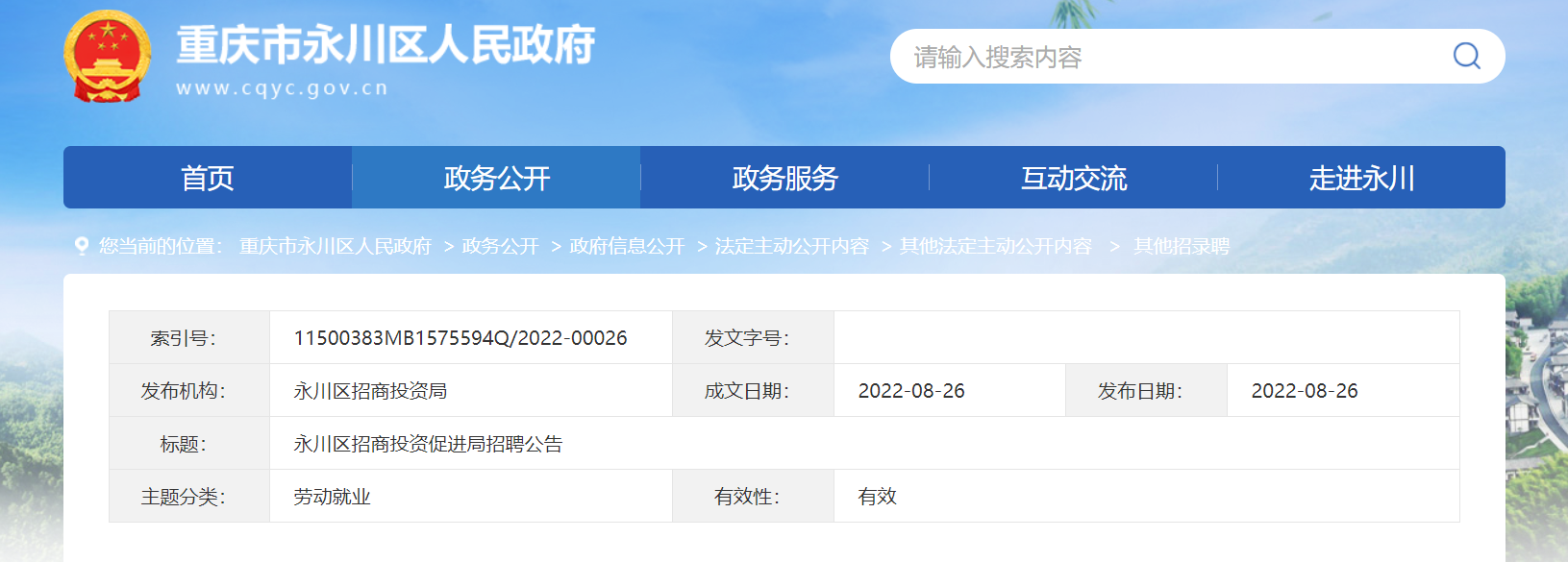The height and width of the screenshot is (562, 1568).
Task: Click the 有效 validity value
Action: click(x=877, y=497)
